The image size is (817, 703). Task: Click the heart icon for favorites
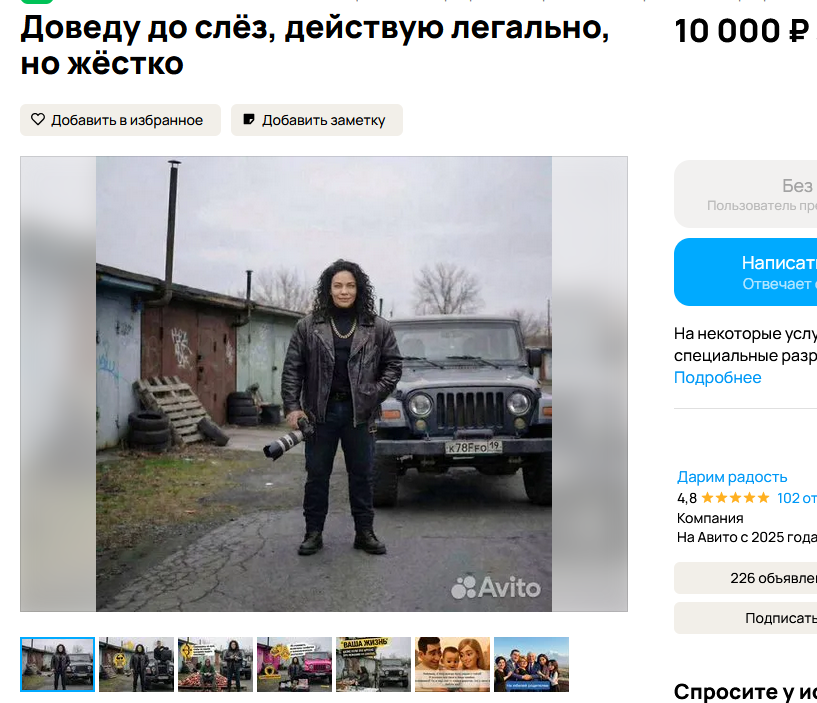(x=38, y=119)
